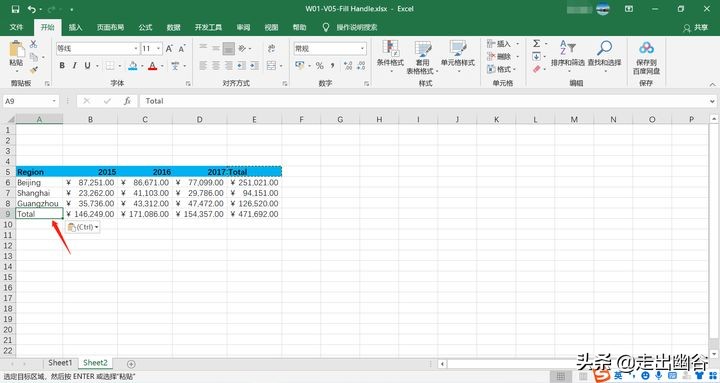Toggle Bold formatting

[x=62, y=66]
